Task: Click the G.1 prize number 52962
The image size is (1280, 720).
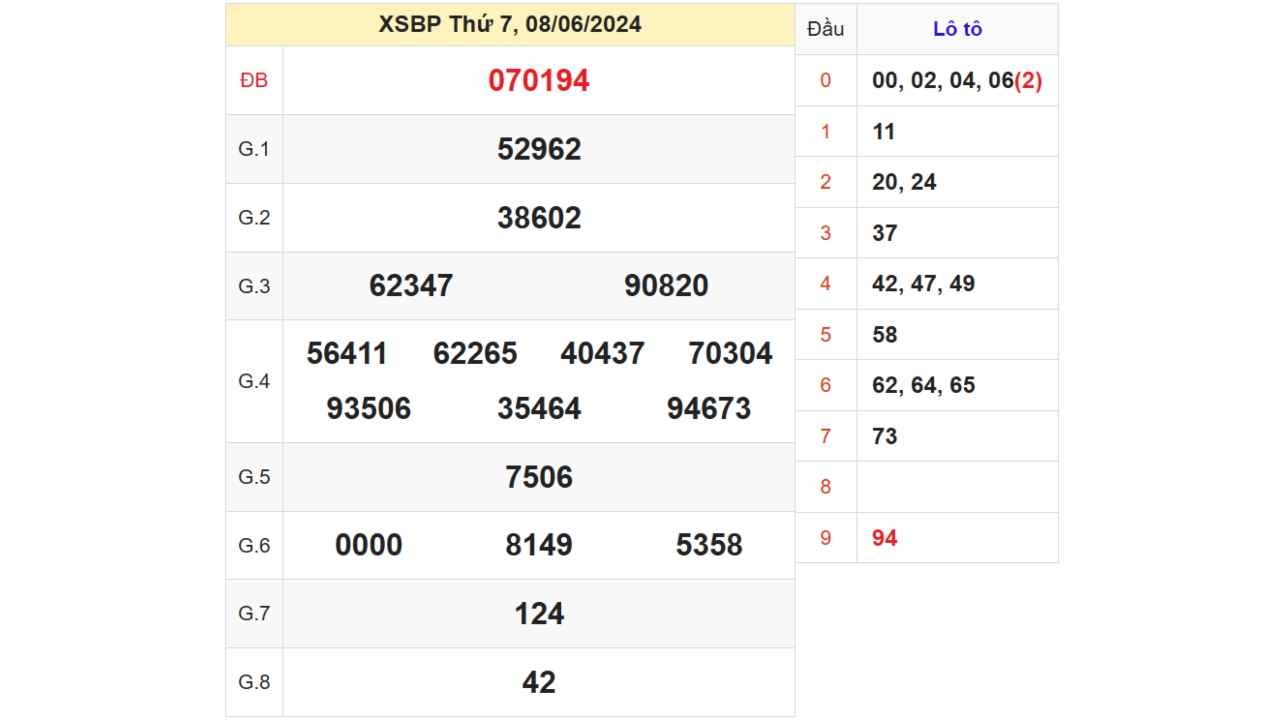Action: tap(539, 149)
